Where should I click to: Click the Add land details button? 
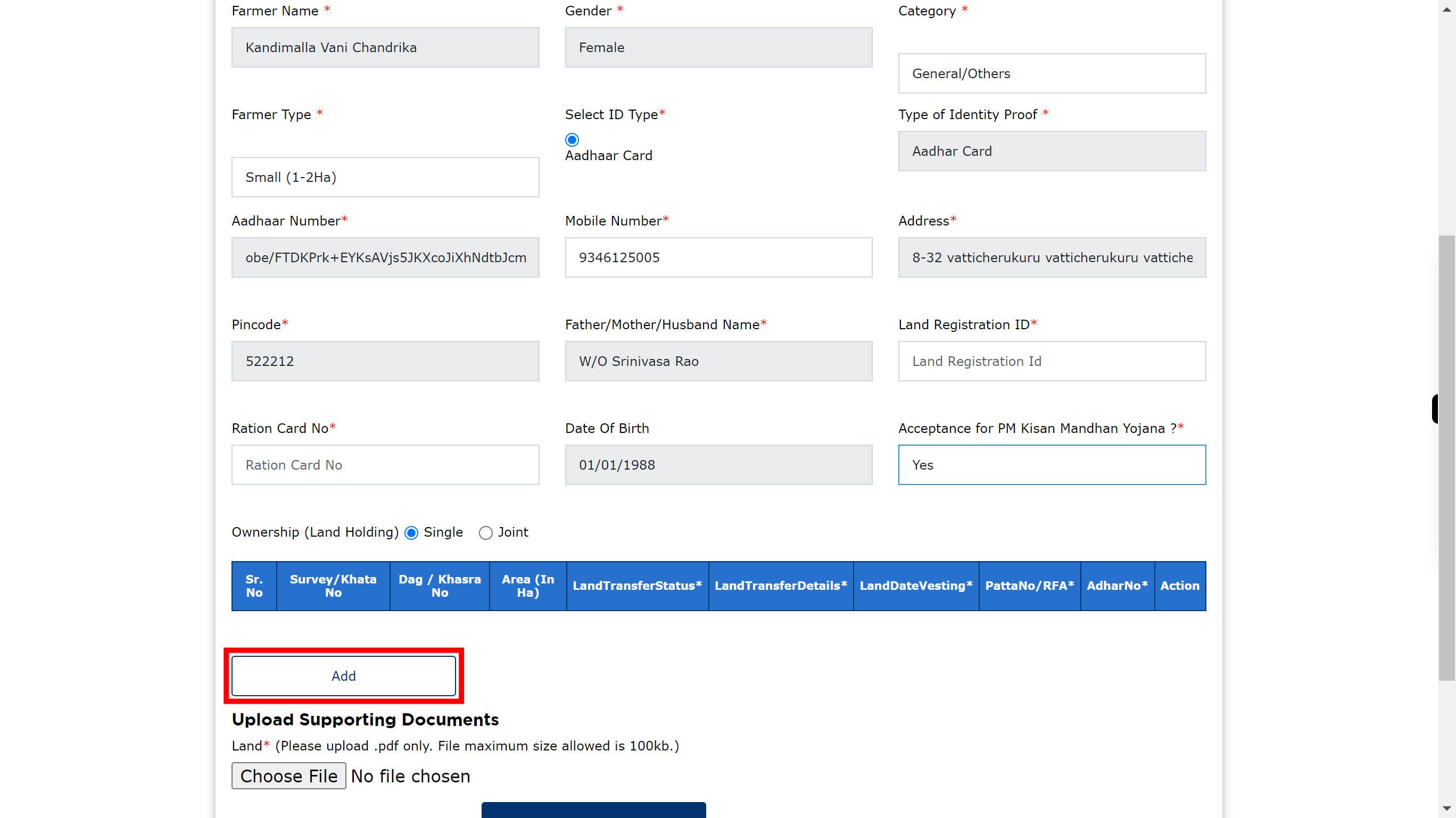343,676
